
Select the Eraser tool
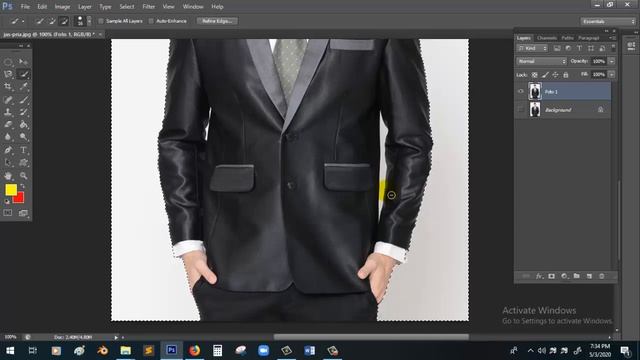(x=8, y=124)
